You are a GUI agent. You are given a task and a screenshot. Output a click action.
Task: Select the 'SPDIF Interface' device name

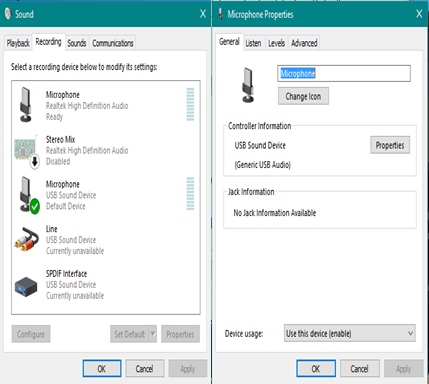(x=66, y=274)
